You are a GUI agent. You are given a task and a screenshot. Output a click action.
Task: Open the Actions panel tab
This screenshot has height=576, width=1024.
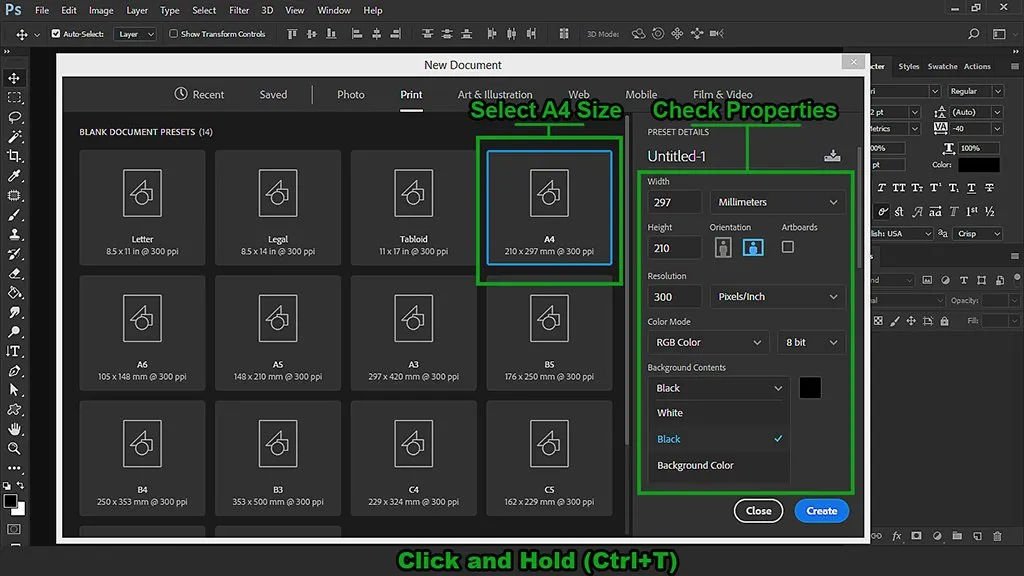click(x=977, y=66)
